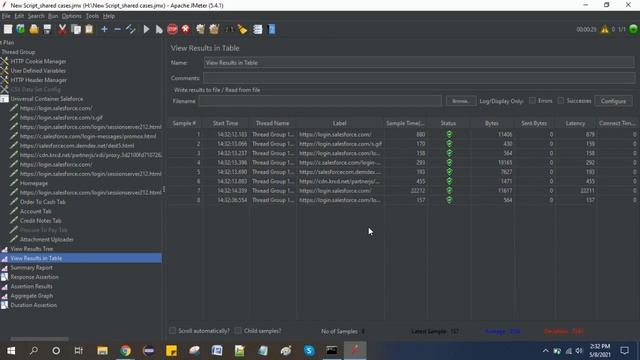Click the Help book toolbar icon
Image resolution: width=640 pixels, height=360 pixels.
tap(271, 29)
